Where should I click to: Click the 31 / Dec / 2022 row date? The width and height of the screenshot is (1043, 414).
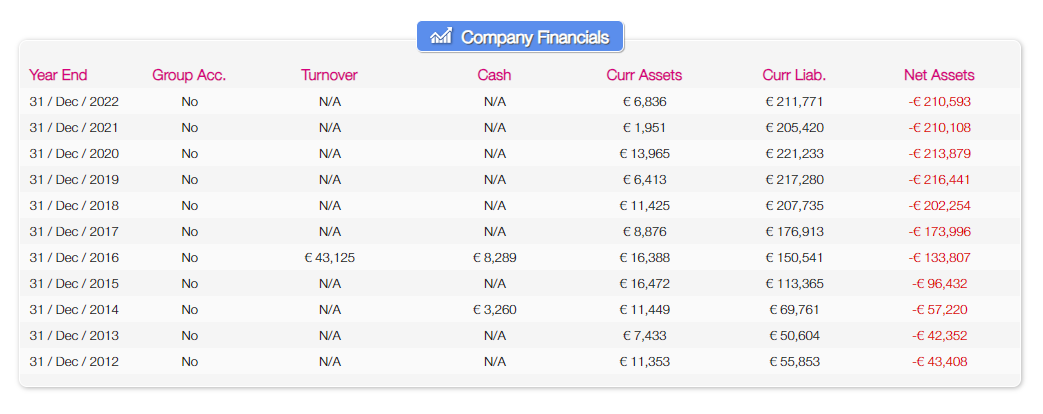(x=74, y=102)
